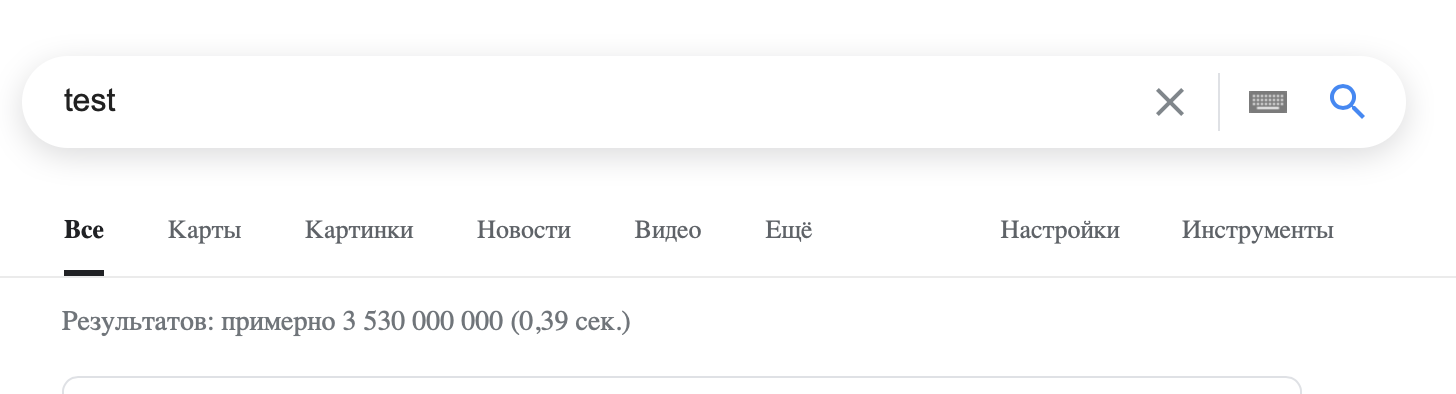Click the word test in search box

click(90, 100)
